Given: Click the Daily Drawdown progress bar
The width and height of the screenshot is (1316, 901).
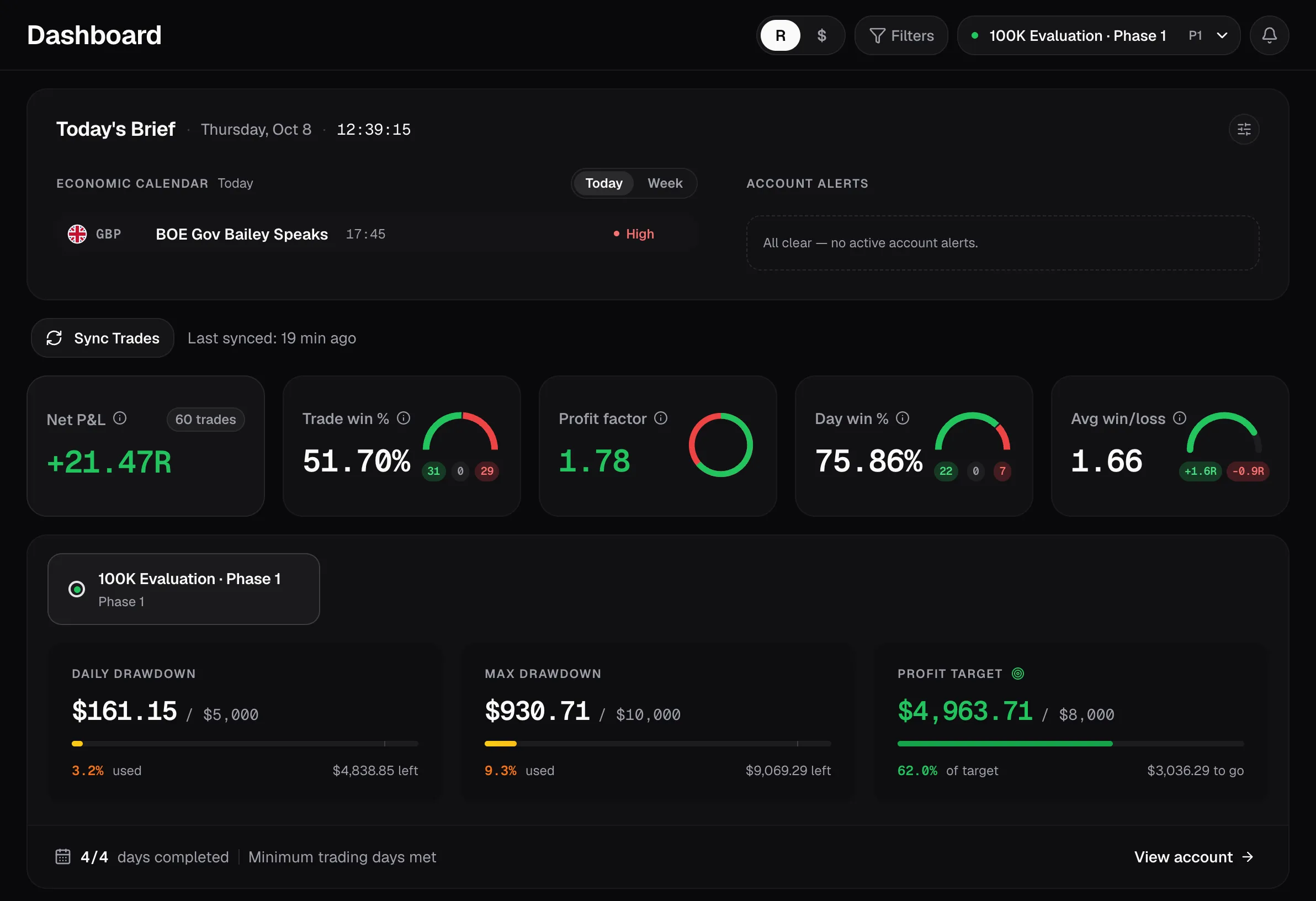Looking at the screenshot, I should click(x=245, y=744).
